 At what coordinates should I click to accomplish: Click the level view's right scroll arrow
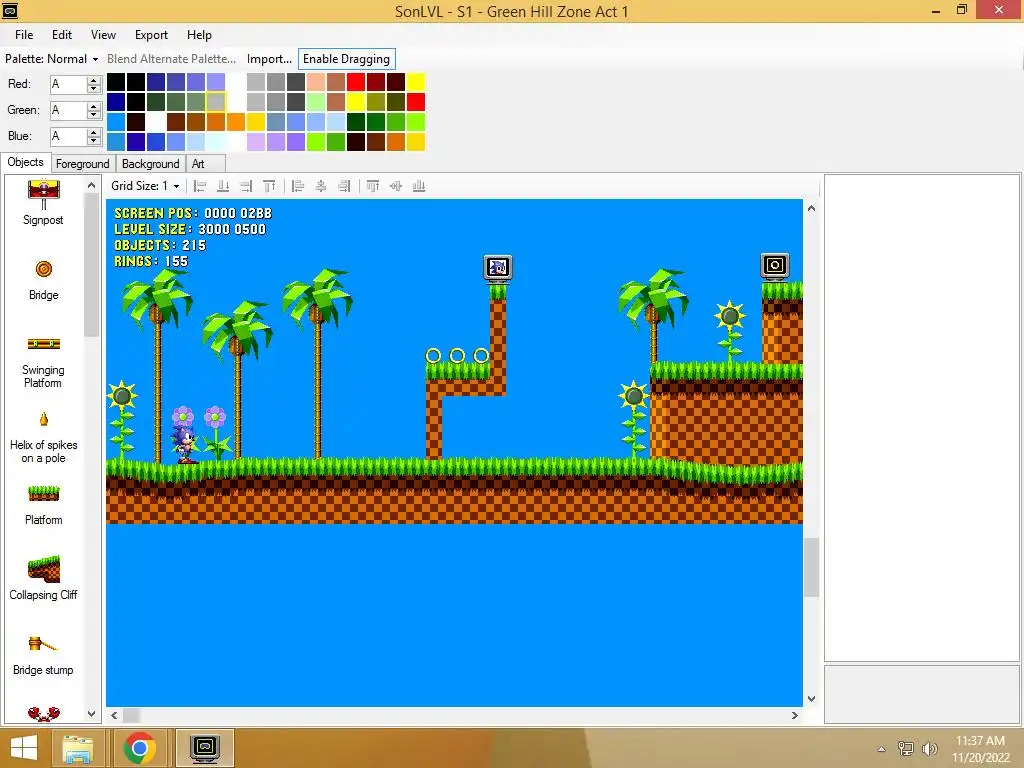pos(795,716)
